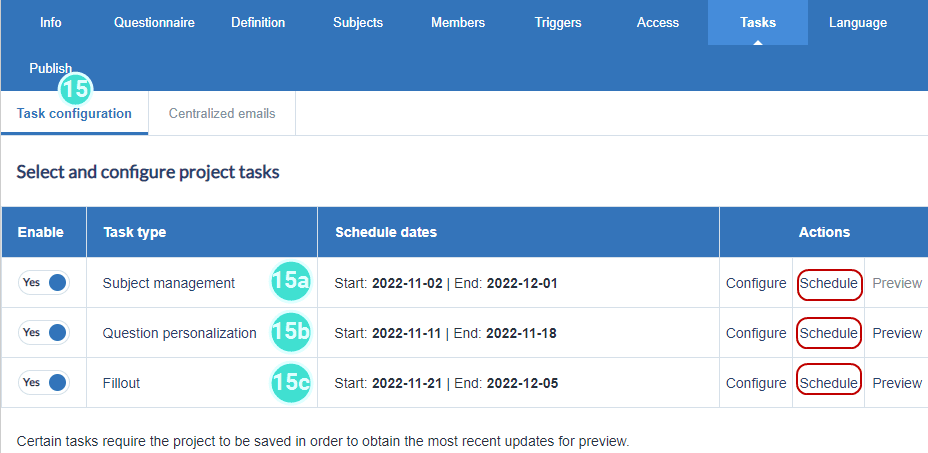Schedule the Question personalization task

tap(829, 333)
